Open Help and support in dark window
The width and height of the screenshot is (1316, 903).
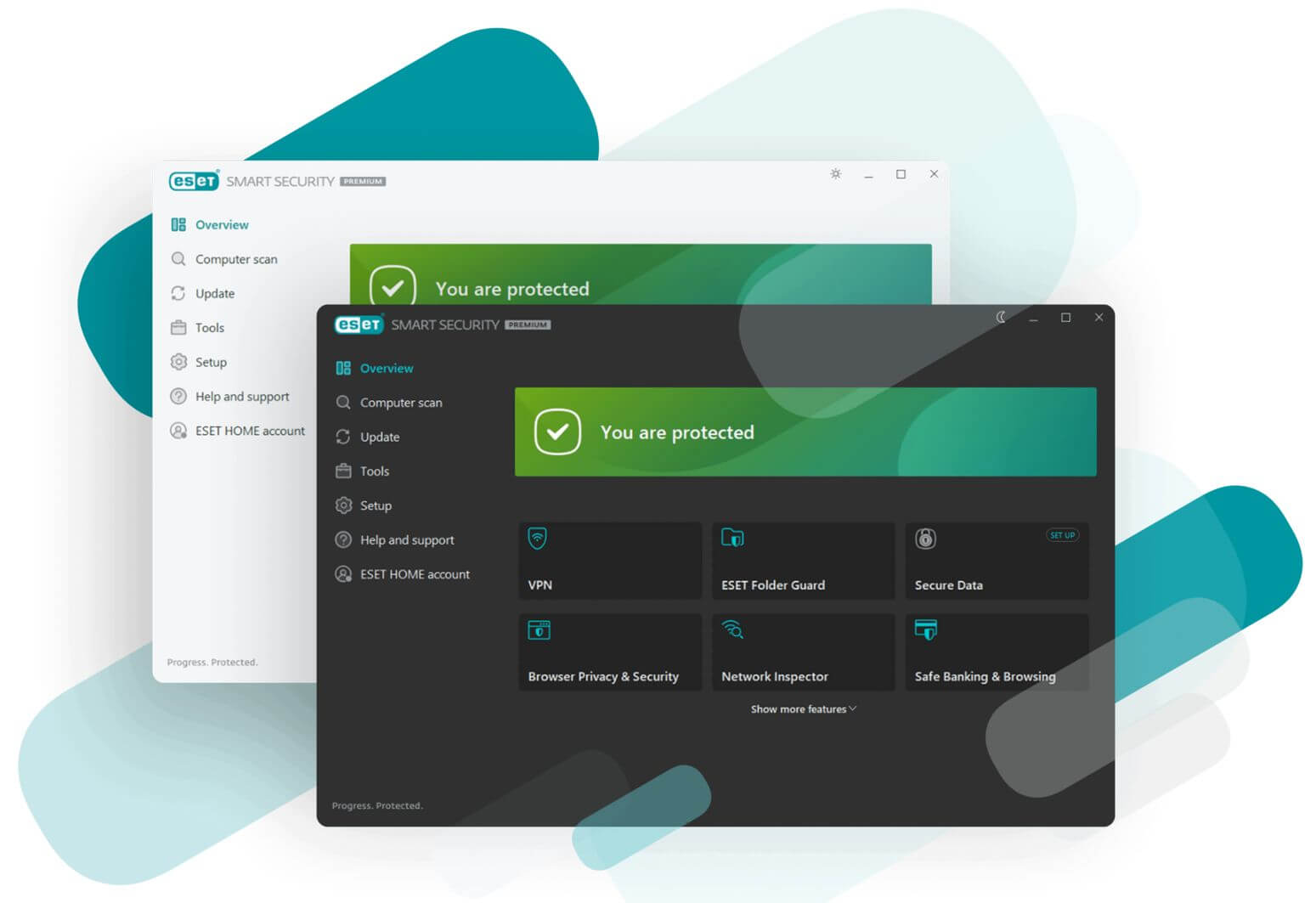406,540
